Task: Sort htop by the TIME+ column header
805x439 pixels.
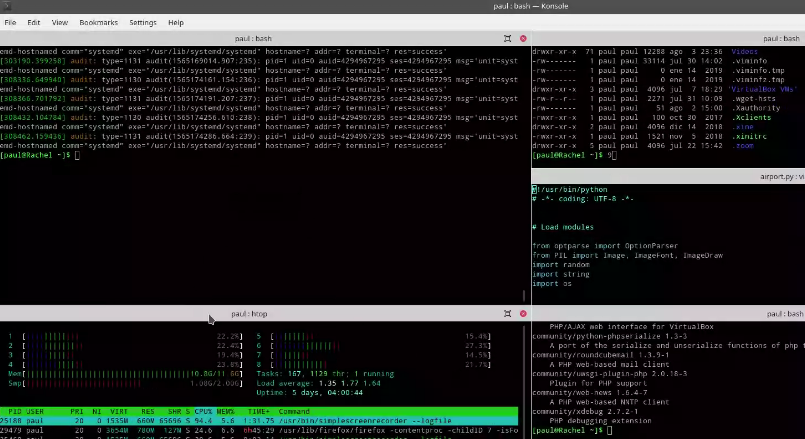Action: coord(258,411)
